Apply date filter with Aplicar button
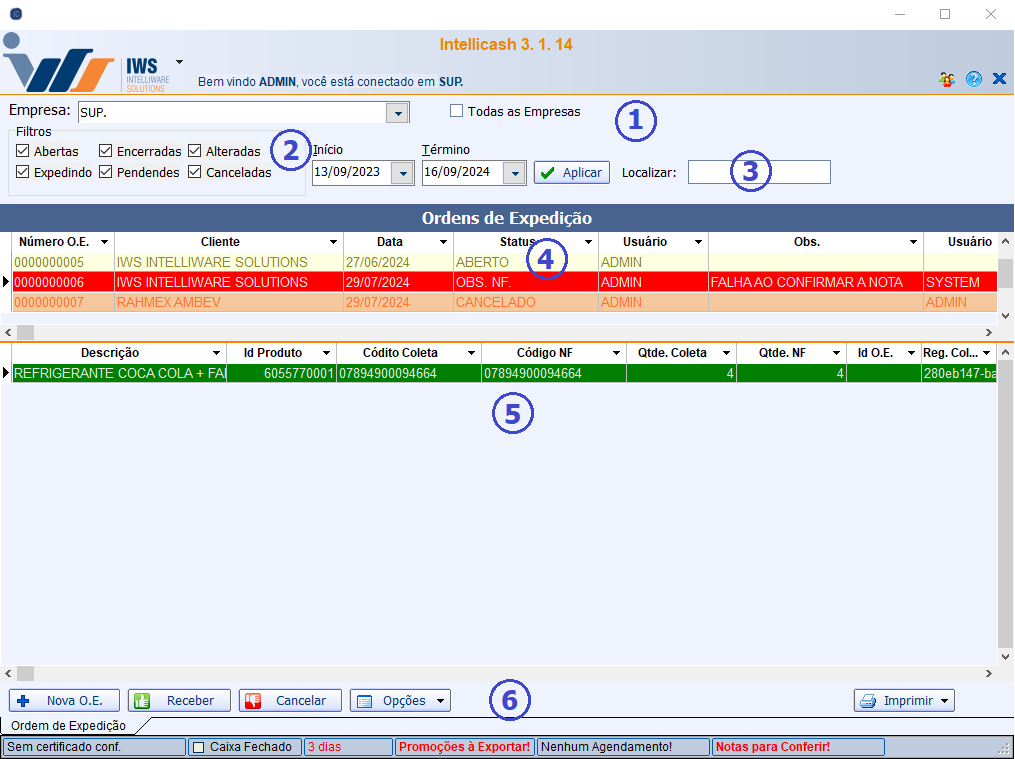This screenshot has height=759, width=1015. (x=571, y=173)
